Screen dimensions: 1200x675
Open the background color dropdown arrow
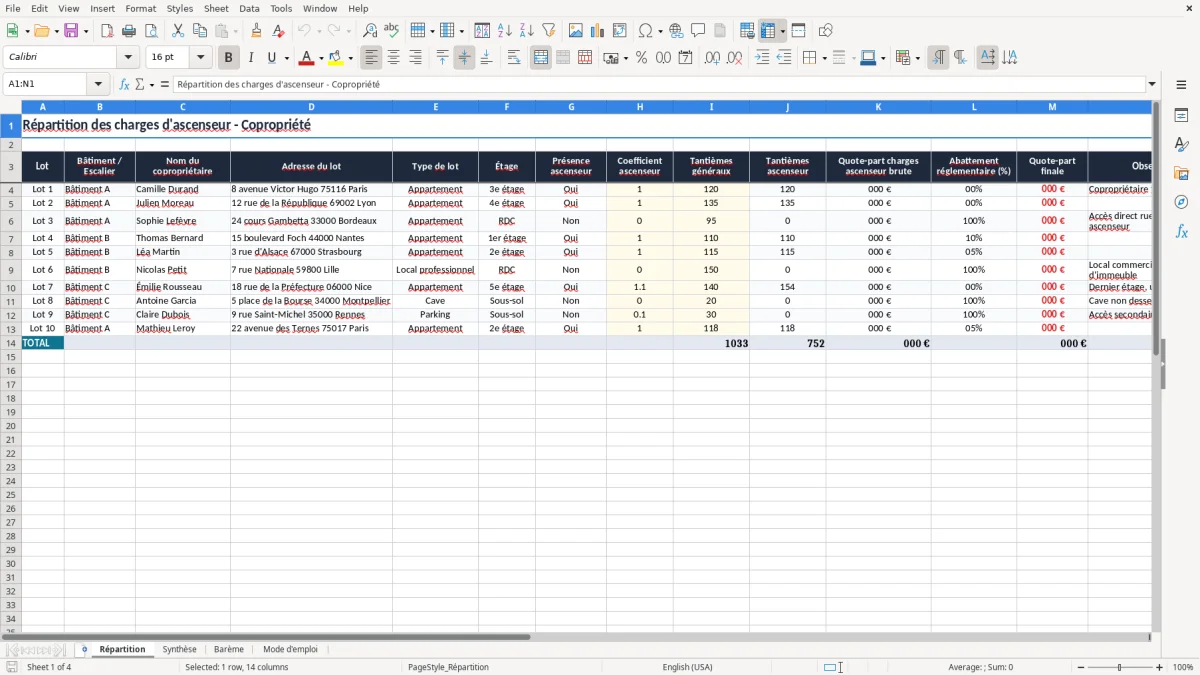(x=350, y=58)
